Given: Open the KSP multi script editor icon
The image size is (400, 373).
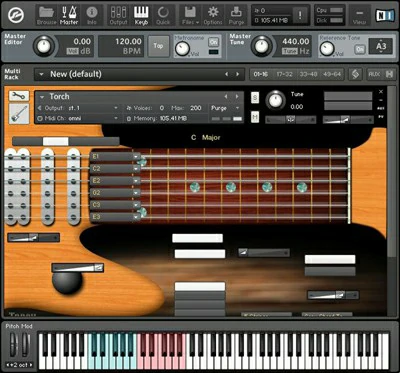Looking at the screenshot, I should (x=355, y=74).
